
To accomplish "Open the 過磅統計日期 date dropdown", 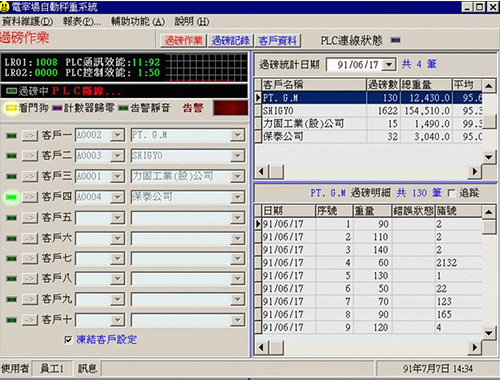I will click(x=388, y=64).
